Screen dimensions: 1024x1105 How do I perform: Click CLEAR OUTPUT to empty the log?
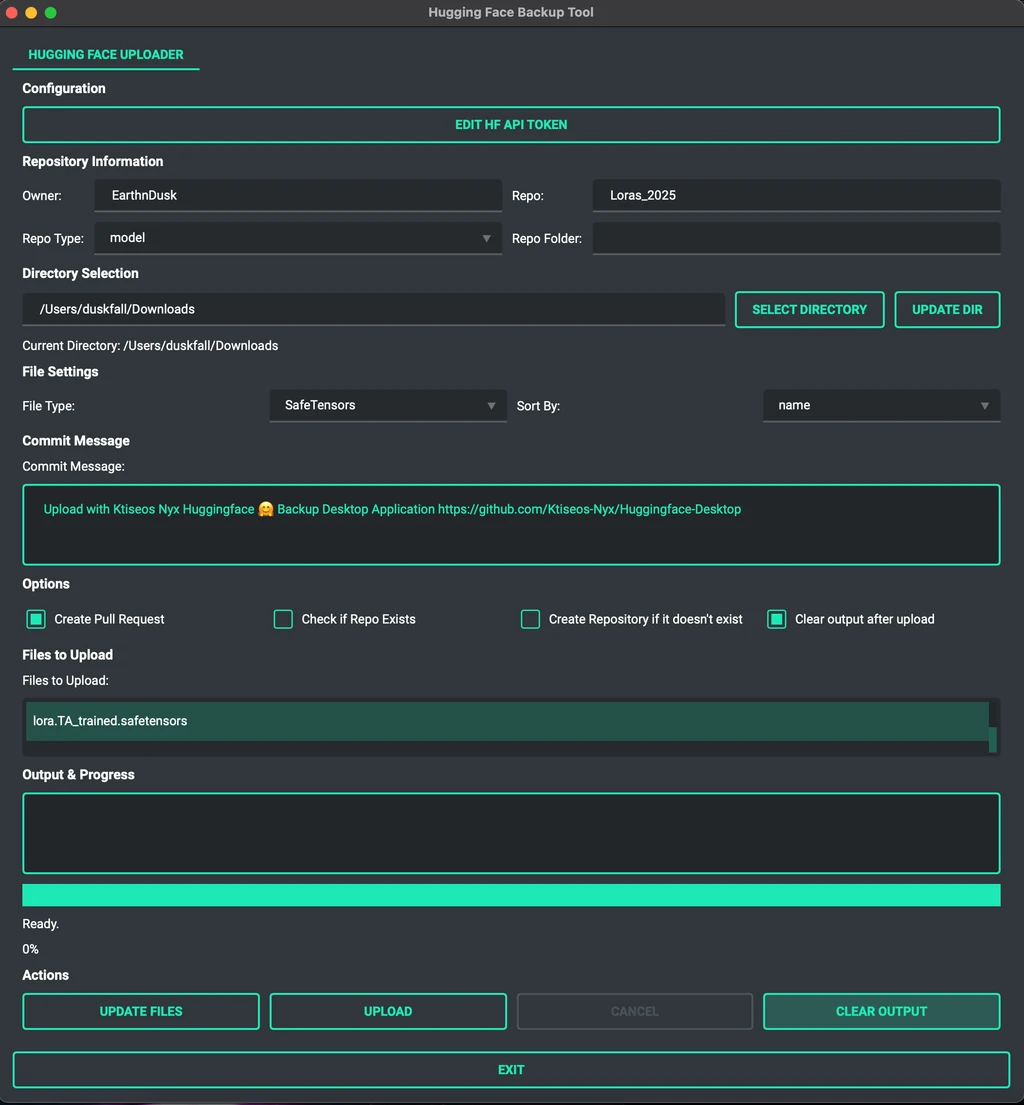(881, 1011)
